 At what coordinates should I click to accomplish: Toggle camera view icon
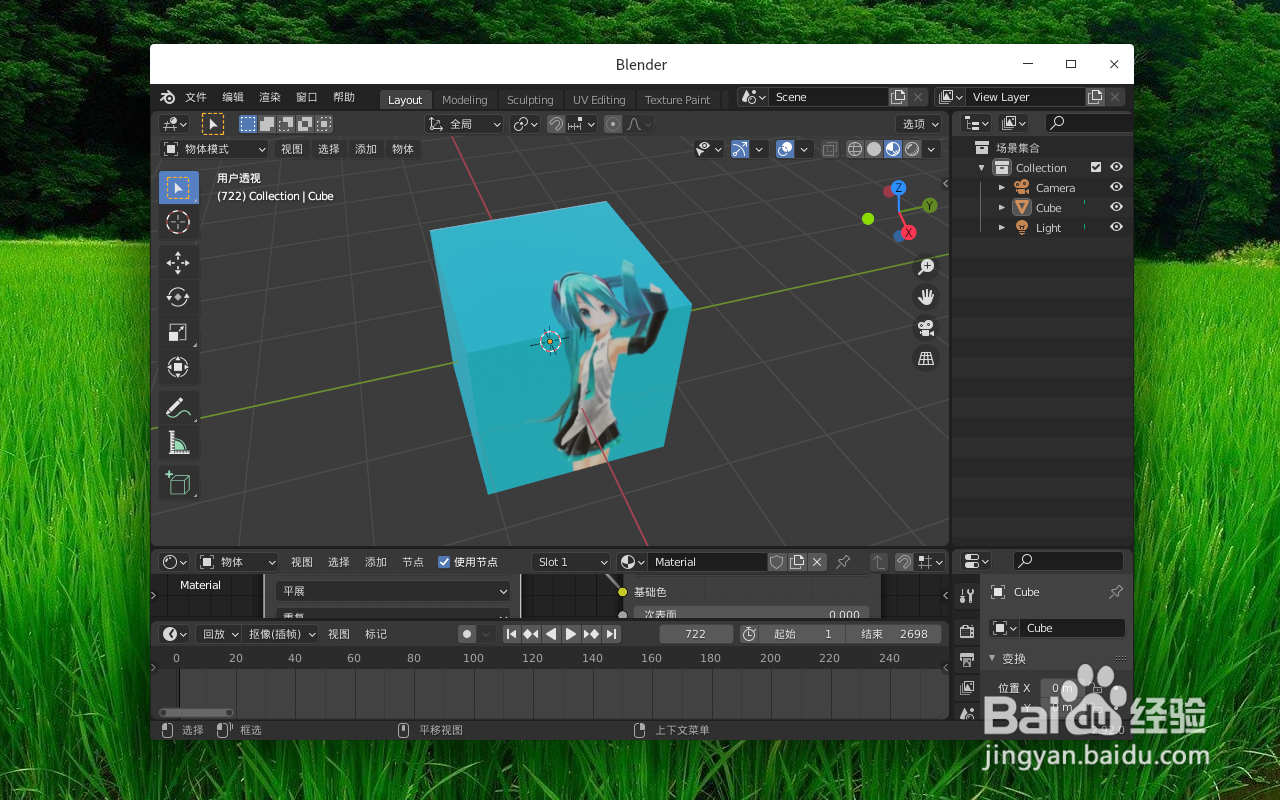click(926, 328)
